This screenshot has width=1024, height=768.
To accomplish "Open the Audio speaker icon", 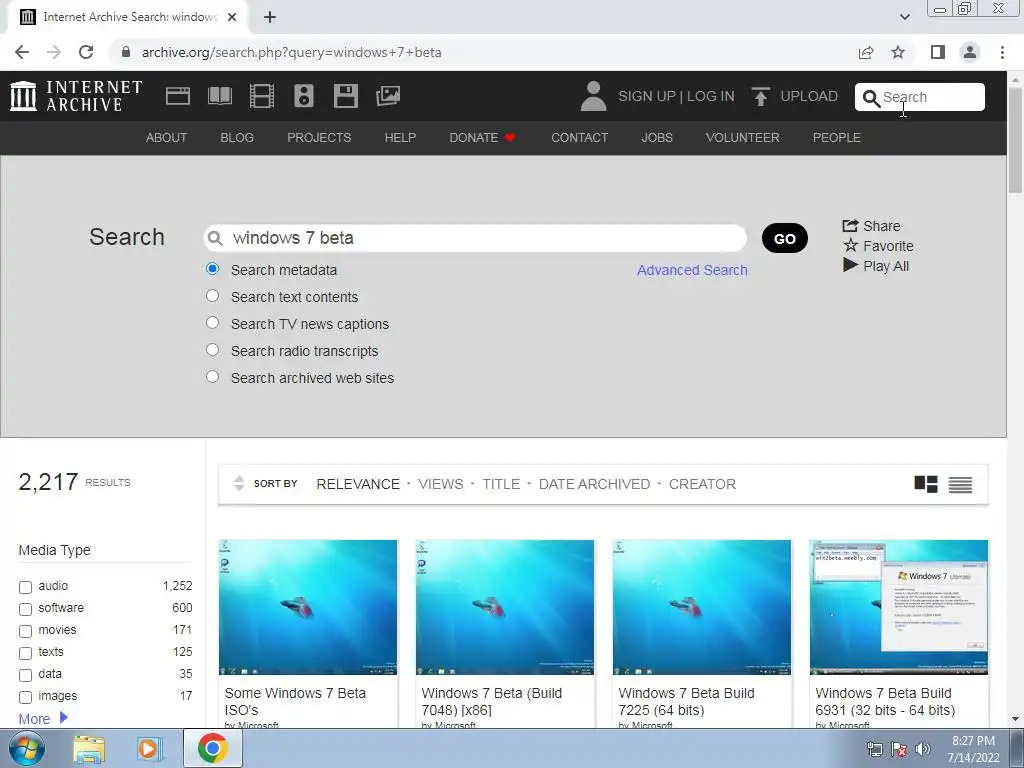I will click(x=304, y=96).
